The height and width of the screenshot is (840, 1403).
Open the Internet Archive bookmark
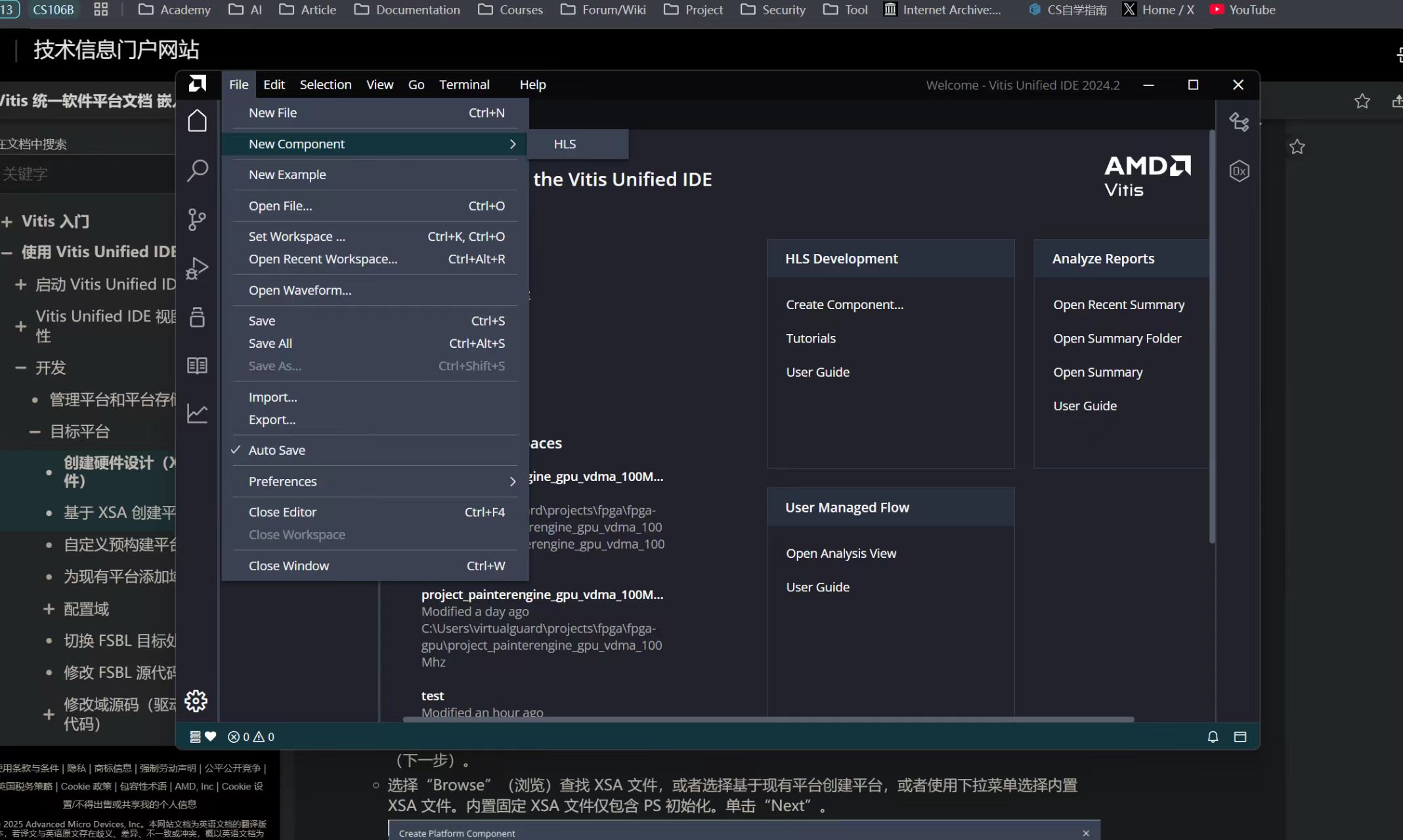coord(943,10)
